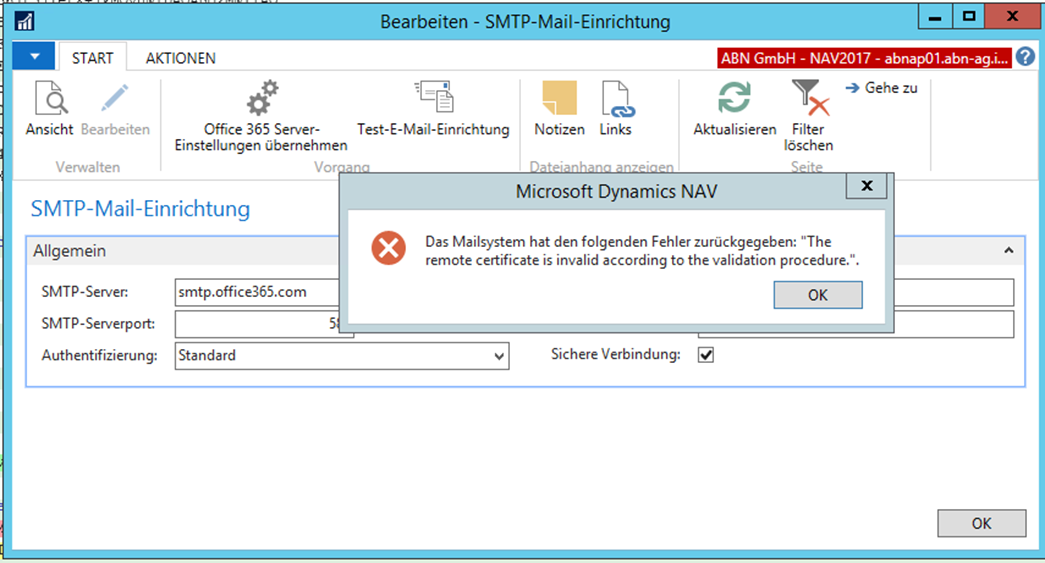Screen dimensions: 1045x563
Task: Open the Links icon
Action: tap(616, 99)
